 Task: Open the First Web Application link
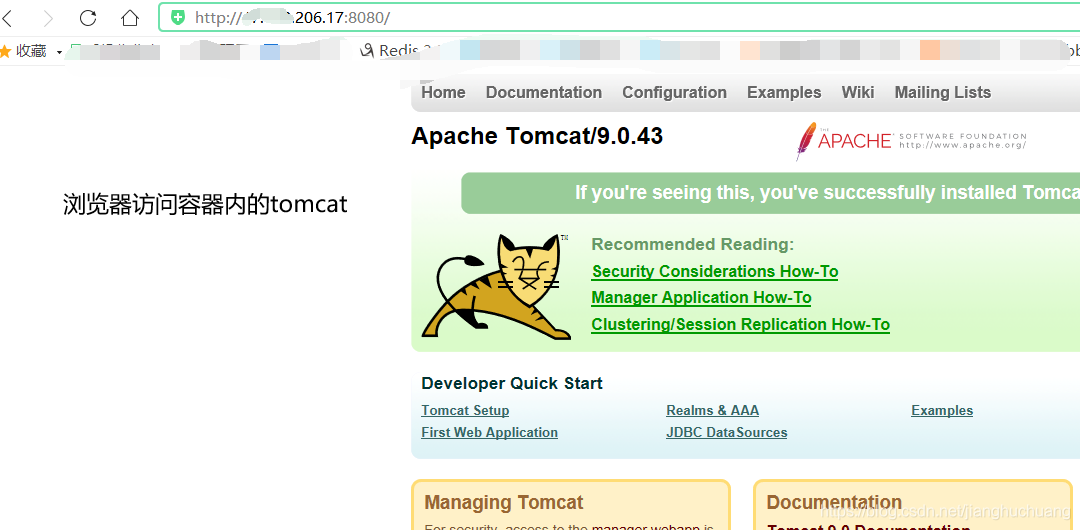point(489,433)
